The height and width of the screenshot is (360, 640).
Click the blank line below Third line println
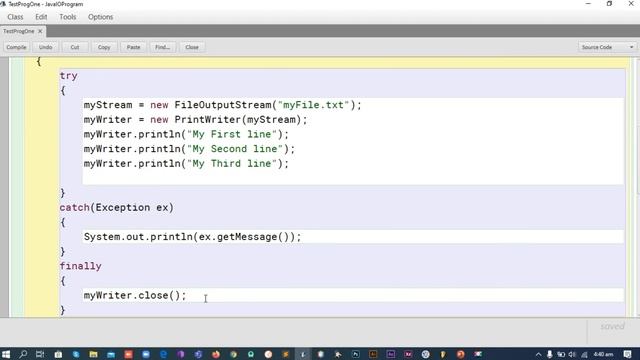[353, 178]
